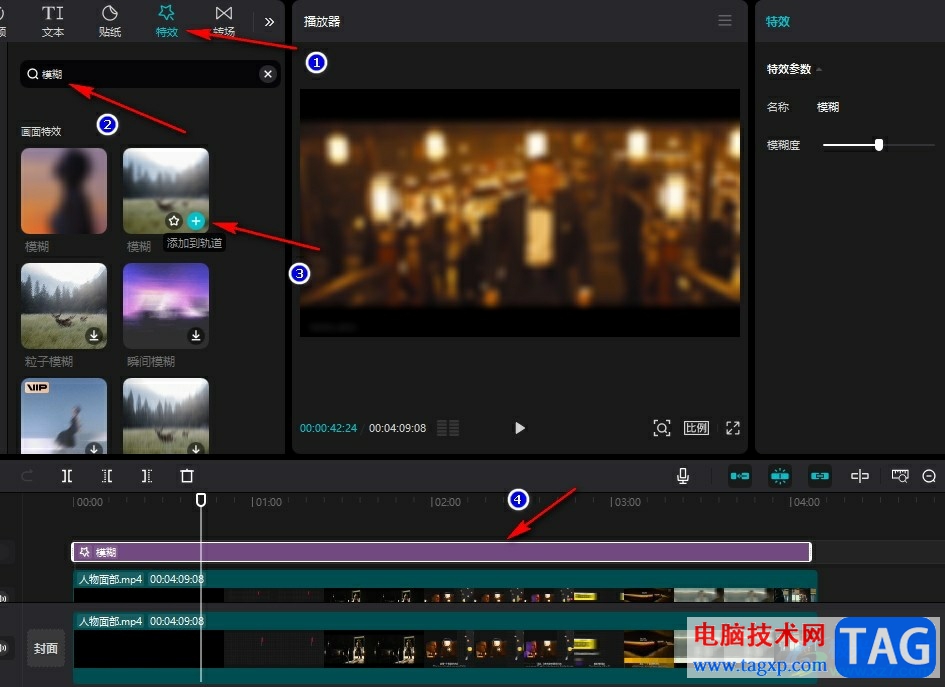This screenshot has height=687, width=945.
Task: Download the 瞬间模糊 effect
Action: click(x=196, y=335)
